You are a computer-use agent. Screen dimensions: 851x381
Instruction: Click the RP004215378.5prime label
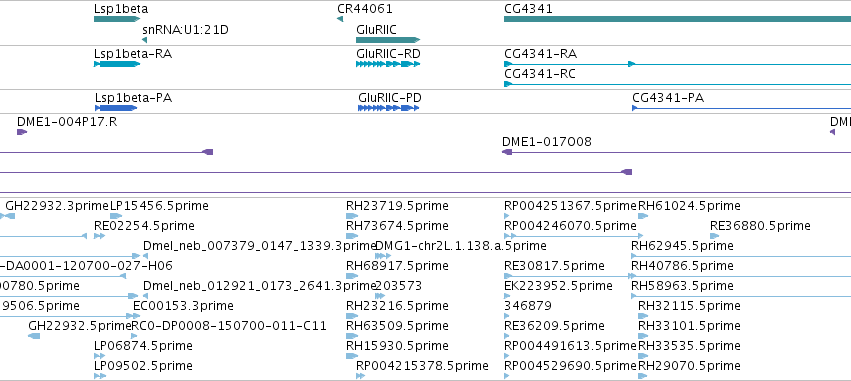[422, 366]
